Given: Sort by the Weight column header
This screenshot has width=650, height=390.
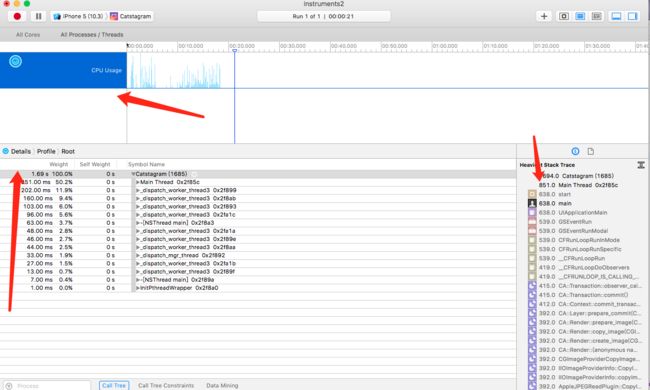Looking at the screenshot, I should point(58,165).
